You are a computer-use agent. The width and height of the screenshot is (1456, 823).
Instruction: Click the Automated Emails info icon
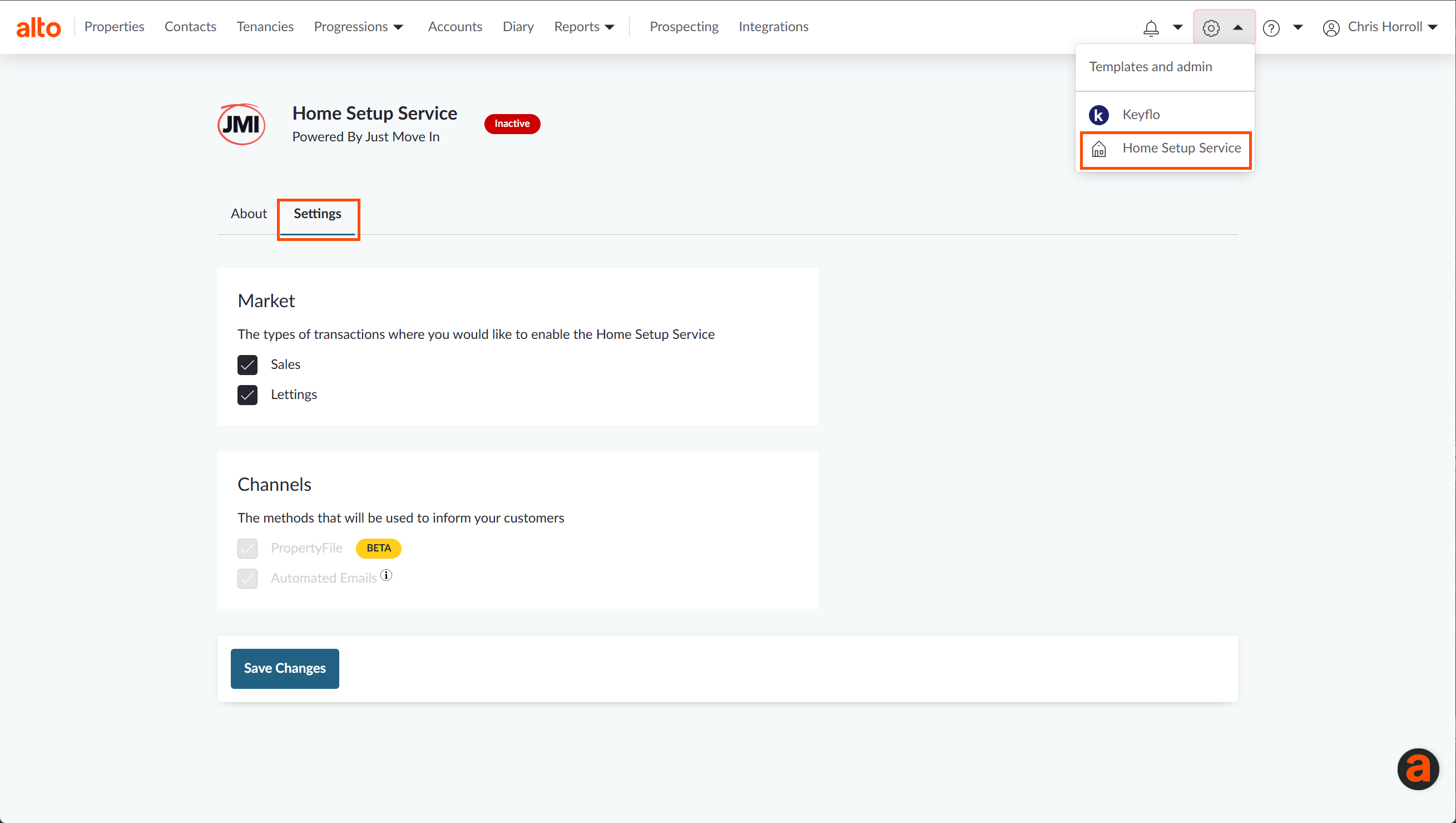tap(386, 575)
